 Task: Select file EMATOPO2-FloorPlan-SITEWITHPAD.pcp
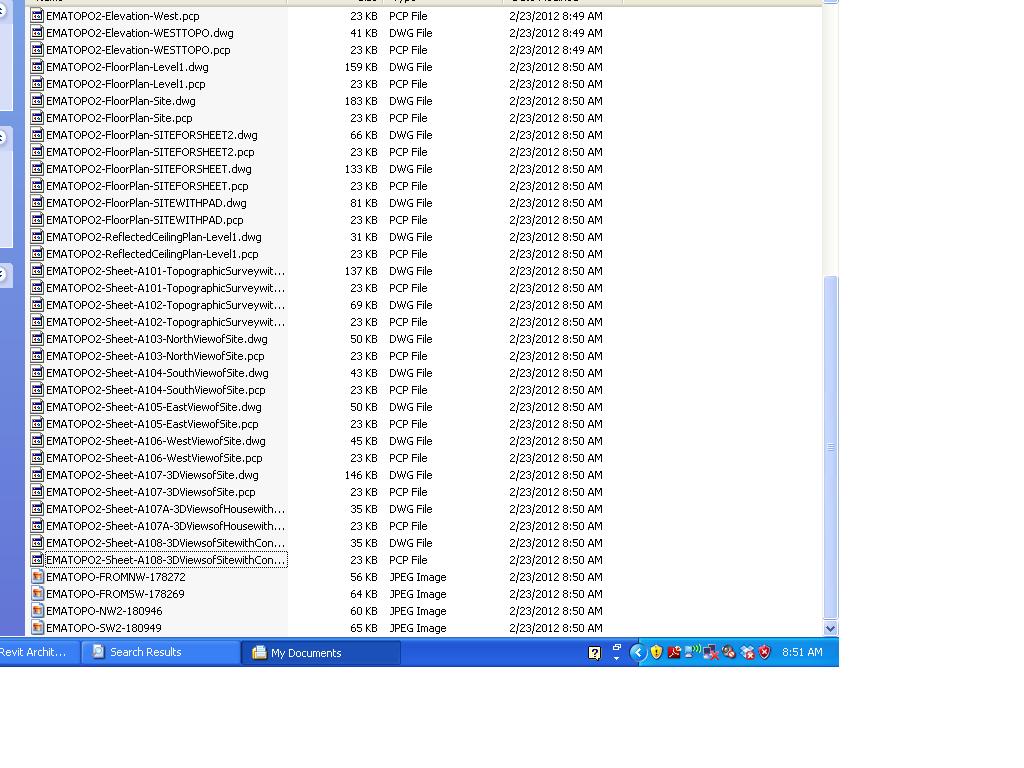point(144,219)
